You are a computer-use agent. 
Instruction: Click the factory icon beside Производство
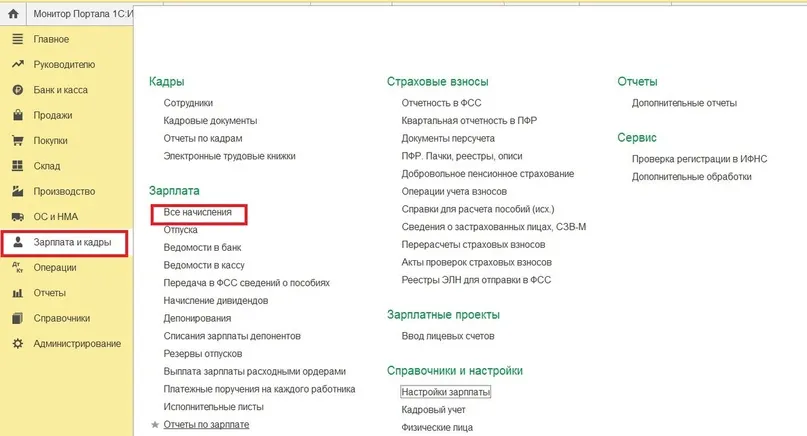point(17,191)
